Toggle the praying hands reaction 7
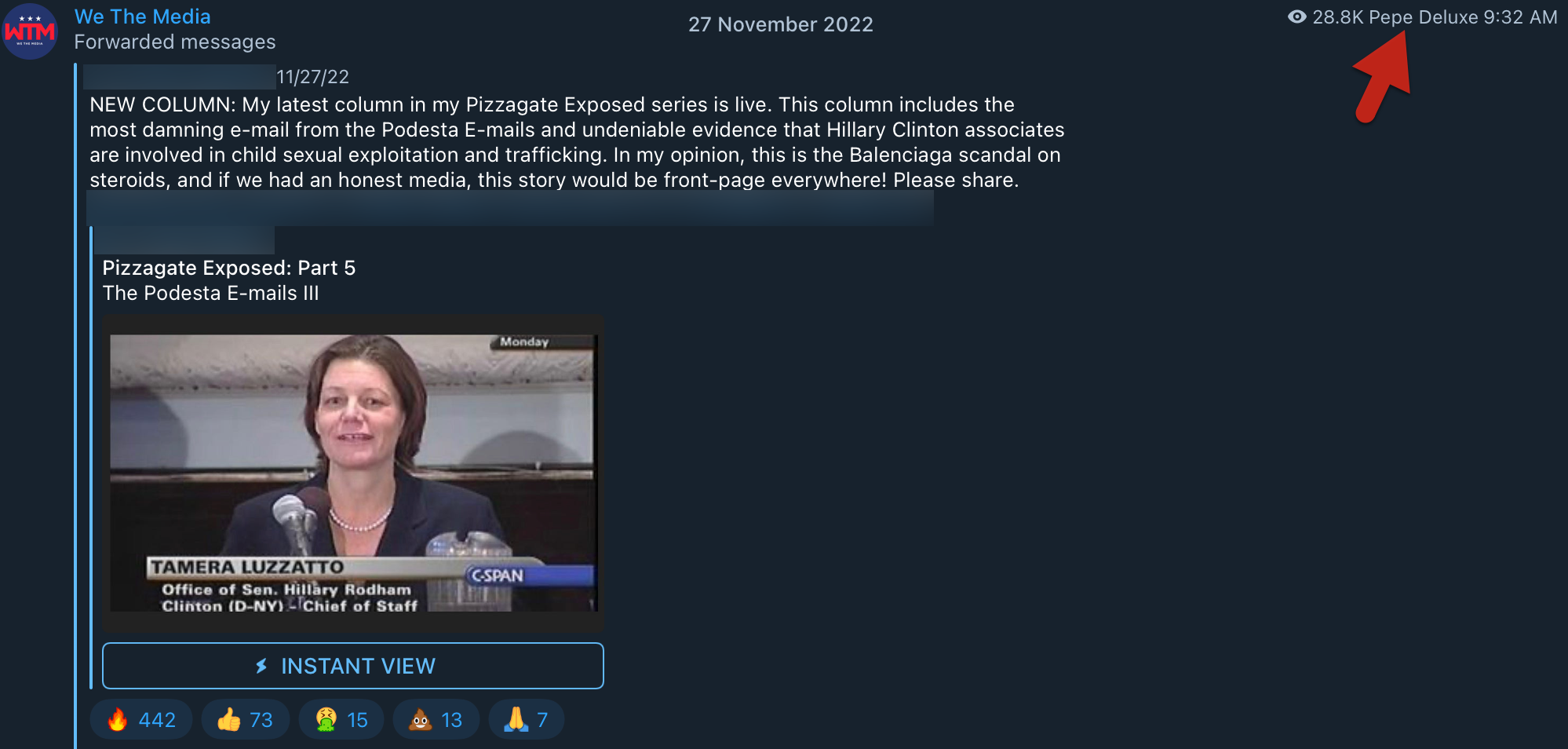This screenshot has width=1568, height=749. point(526,719)
